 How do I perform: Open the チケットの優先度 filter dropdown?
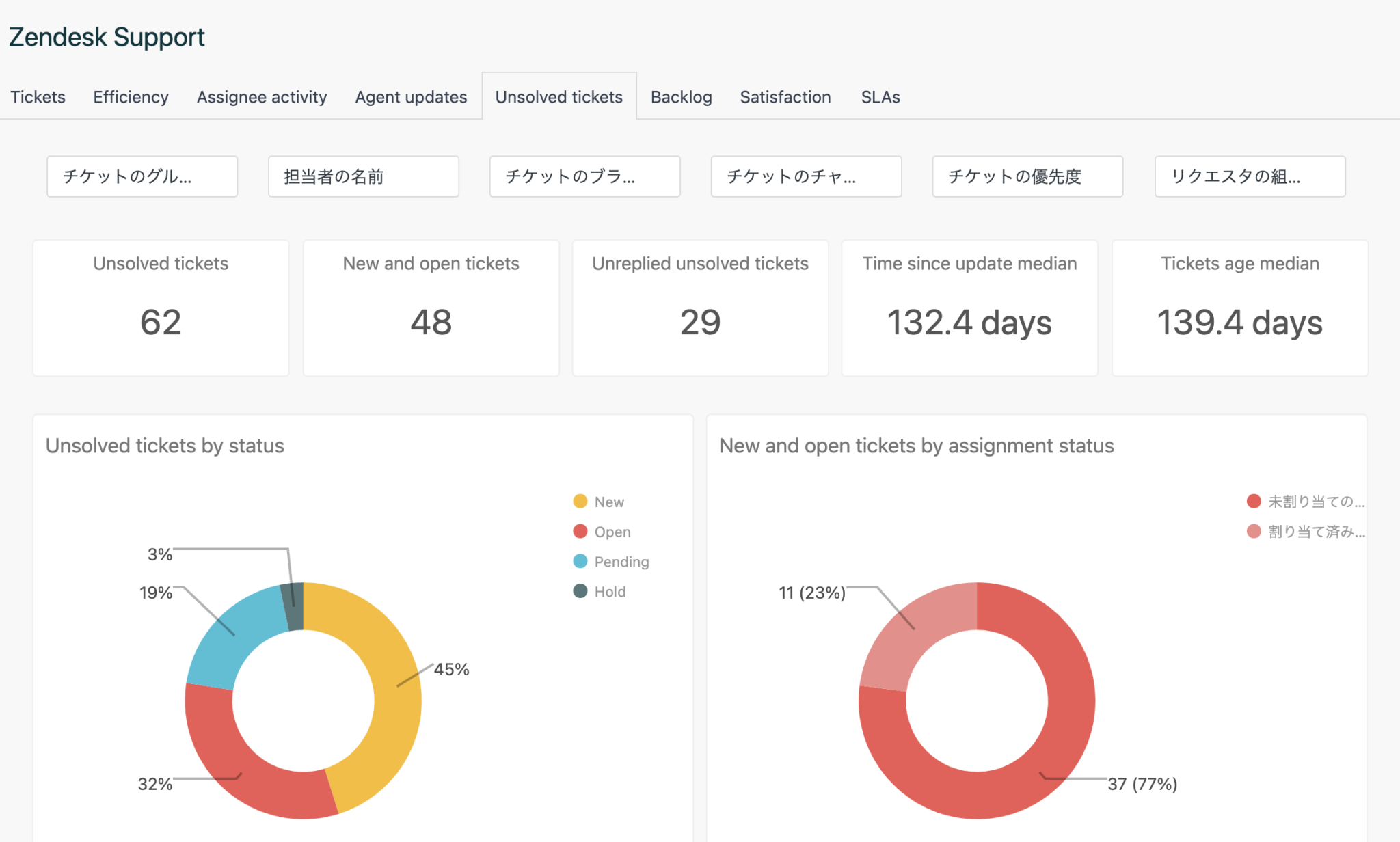[x=1027, y=176]
